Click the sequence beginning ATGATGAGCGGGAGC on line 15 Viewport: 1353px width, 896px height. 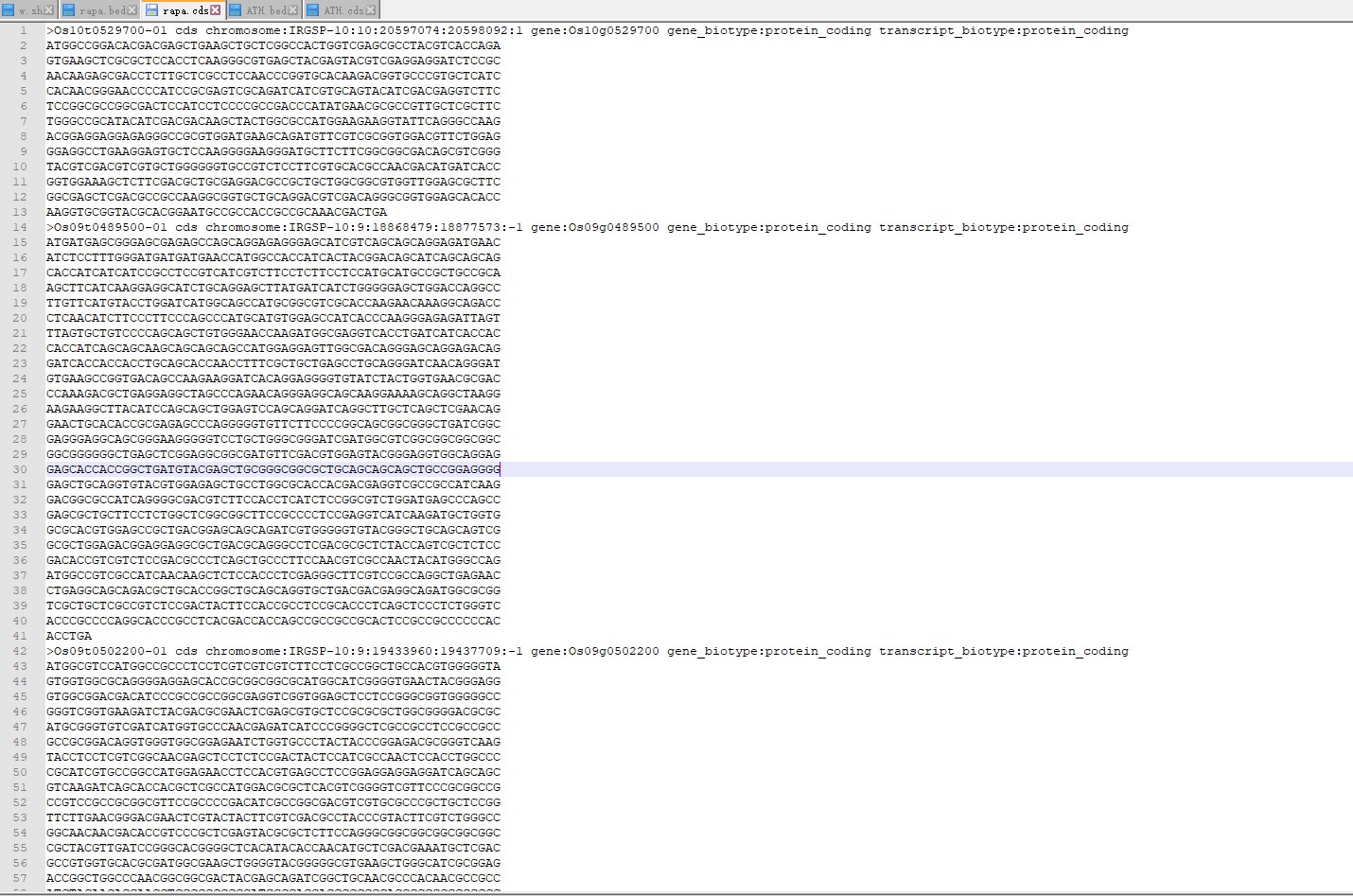pyautogui.click(x=273, y=242)
